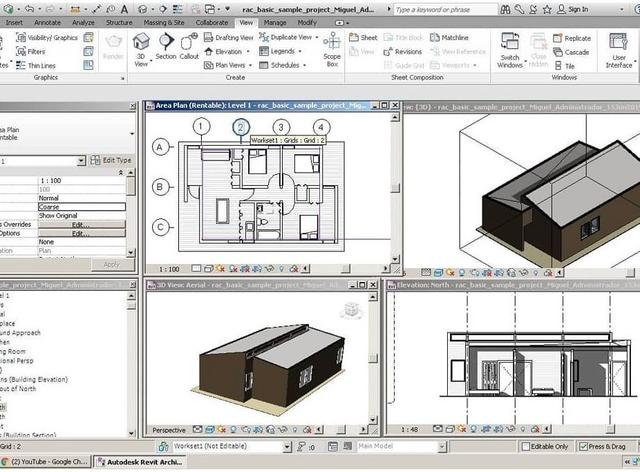Select grid bubble A in Area Plan
The height and width of the screenshot is (472, 640).
point(160,147)
